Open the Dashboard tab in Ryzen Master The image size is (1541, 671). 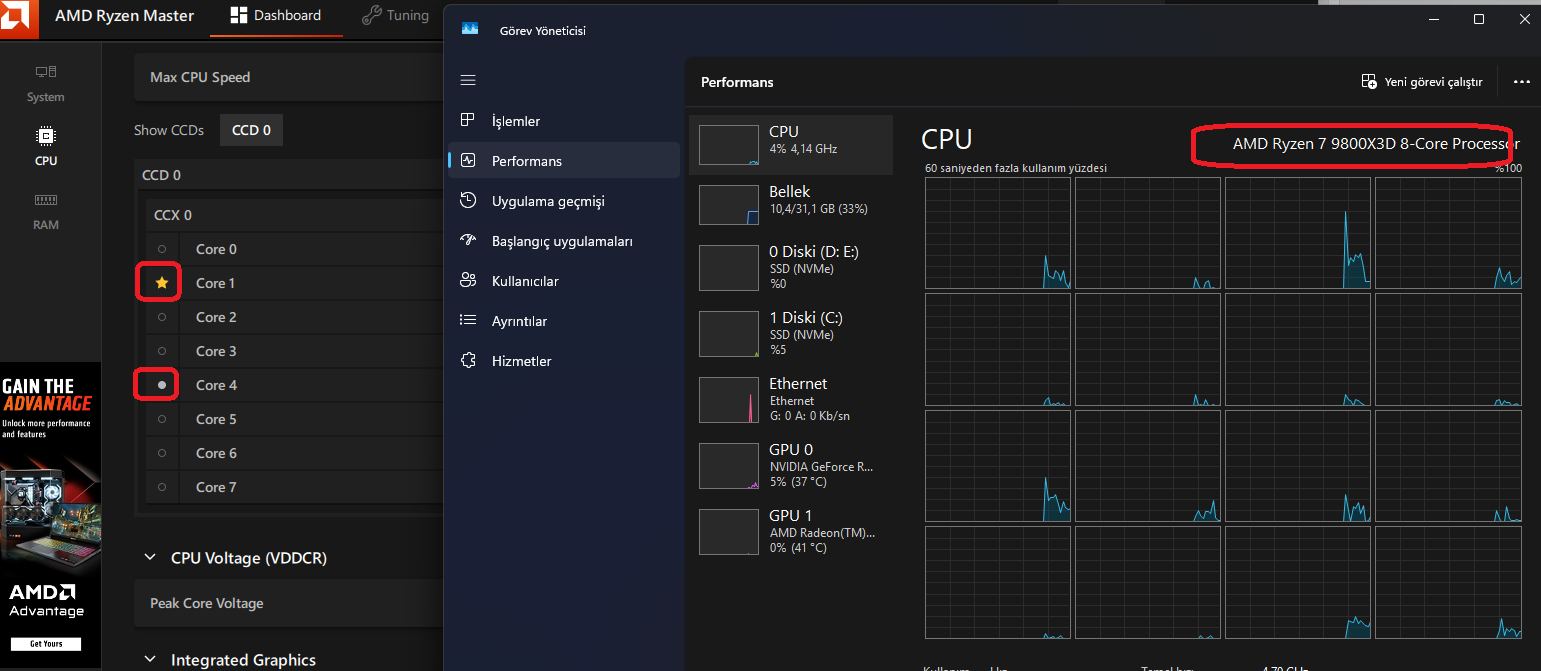(276, 16)
